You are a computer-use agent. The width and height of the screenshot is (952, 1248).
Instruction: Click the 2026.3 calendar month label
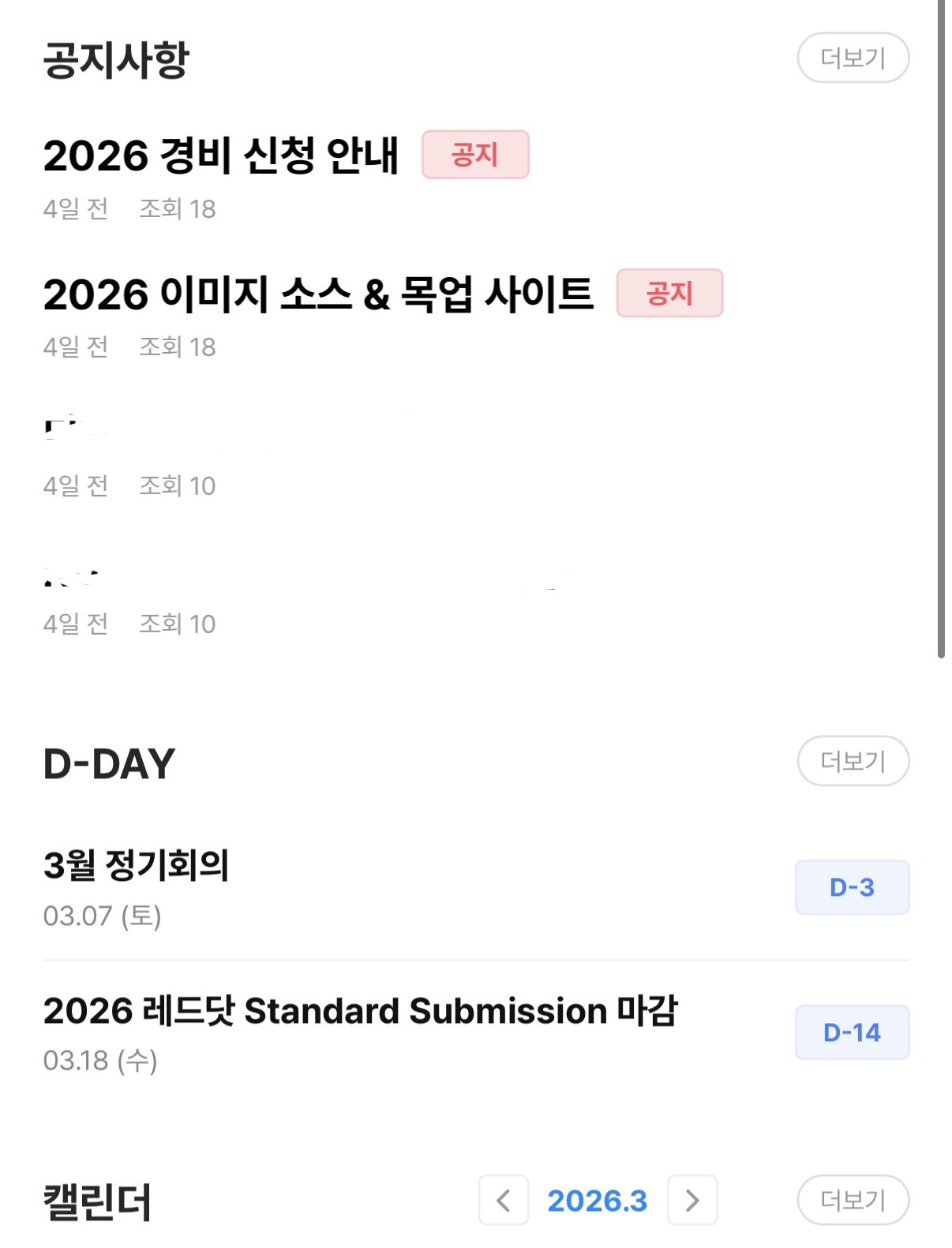point(597,1201)
